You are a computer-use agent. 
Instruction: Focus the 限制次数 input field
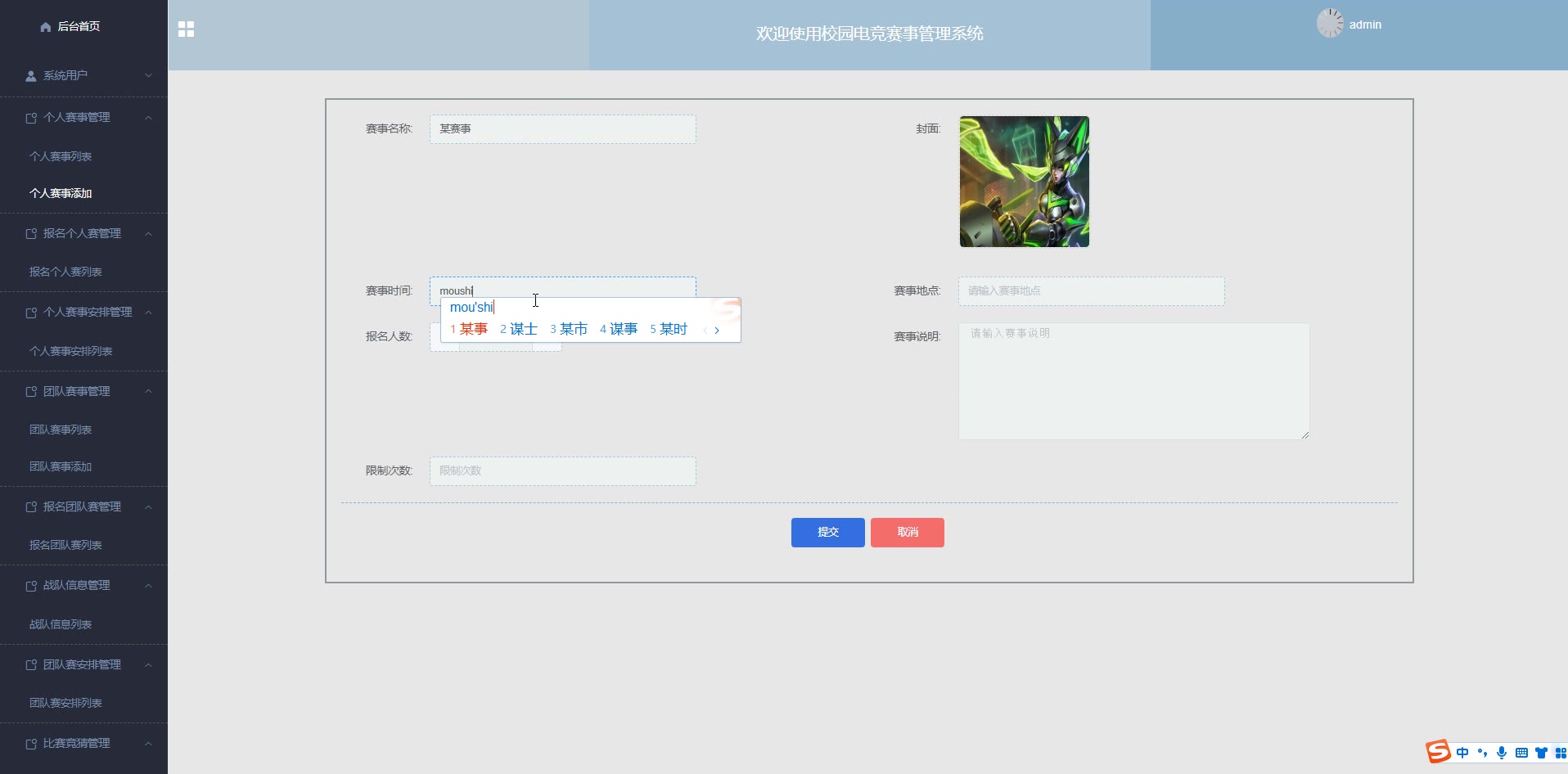point(563,471)
